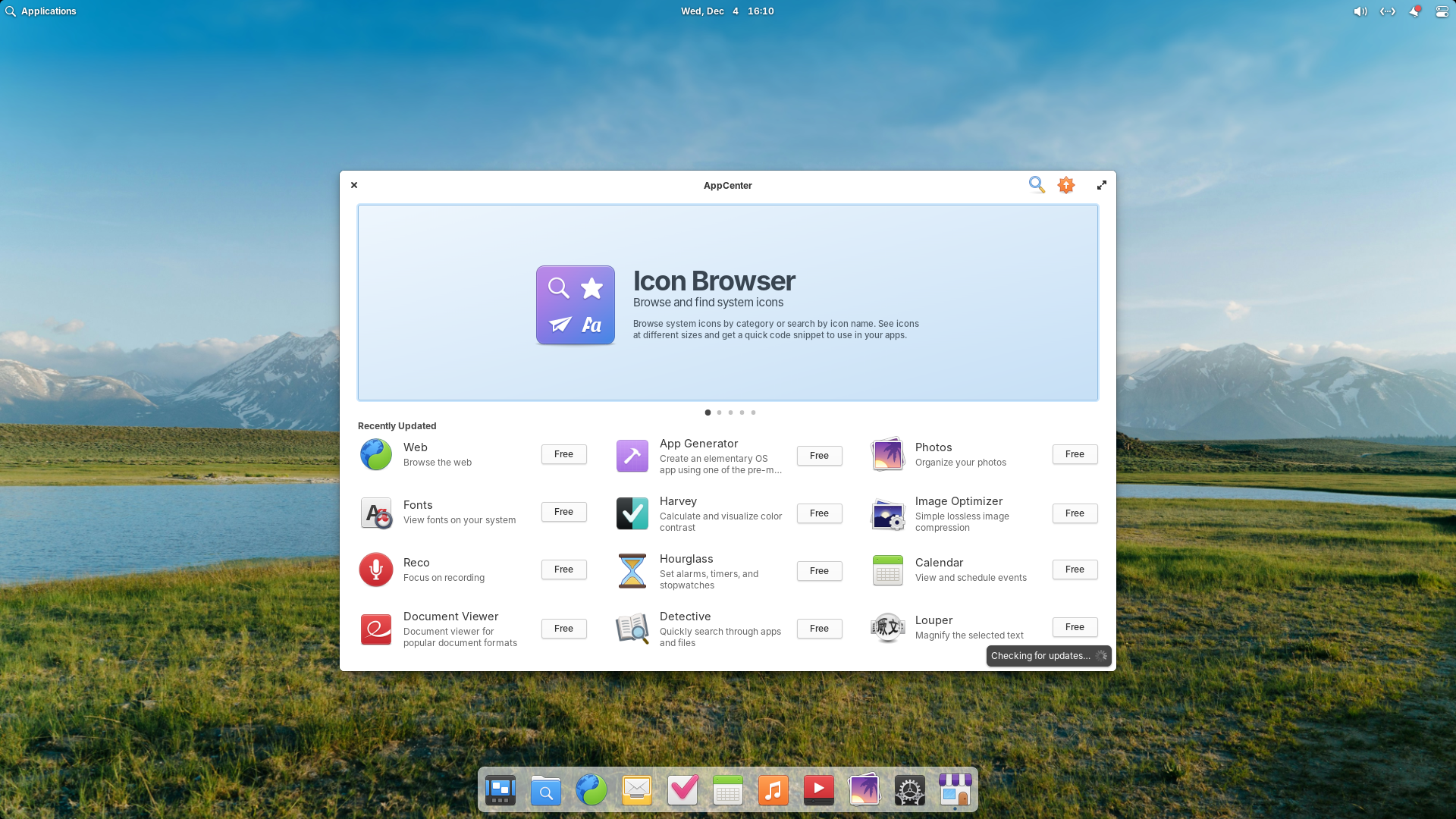Open the AppCenter search icon
The image size is (1456, 819).
1037,185
